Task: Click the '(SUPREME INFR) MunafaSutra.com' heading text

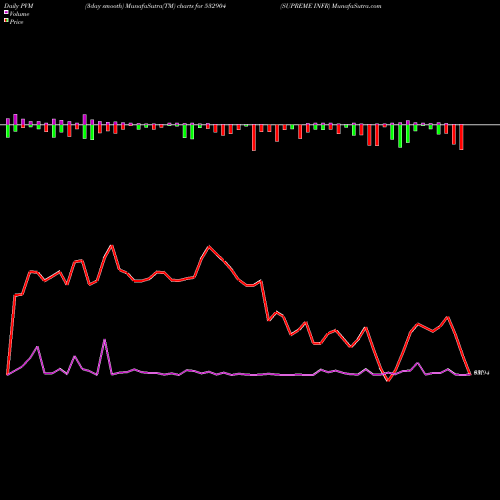Action: click(330, 6)
